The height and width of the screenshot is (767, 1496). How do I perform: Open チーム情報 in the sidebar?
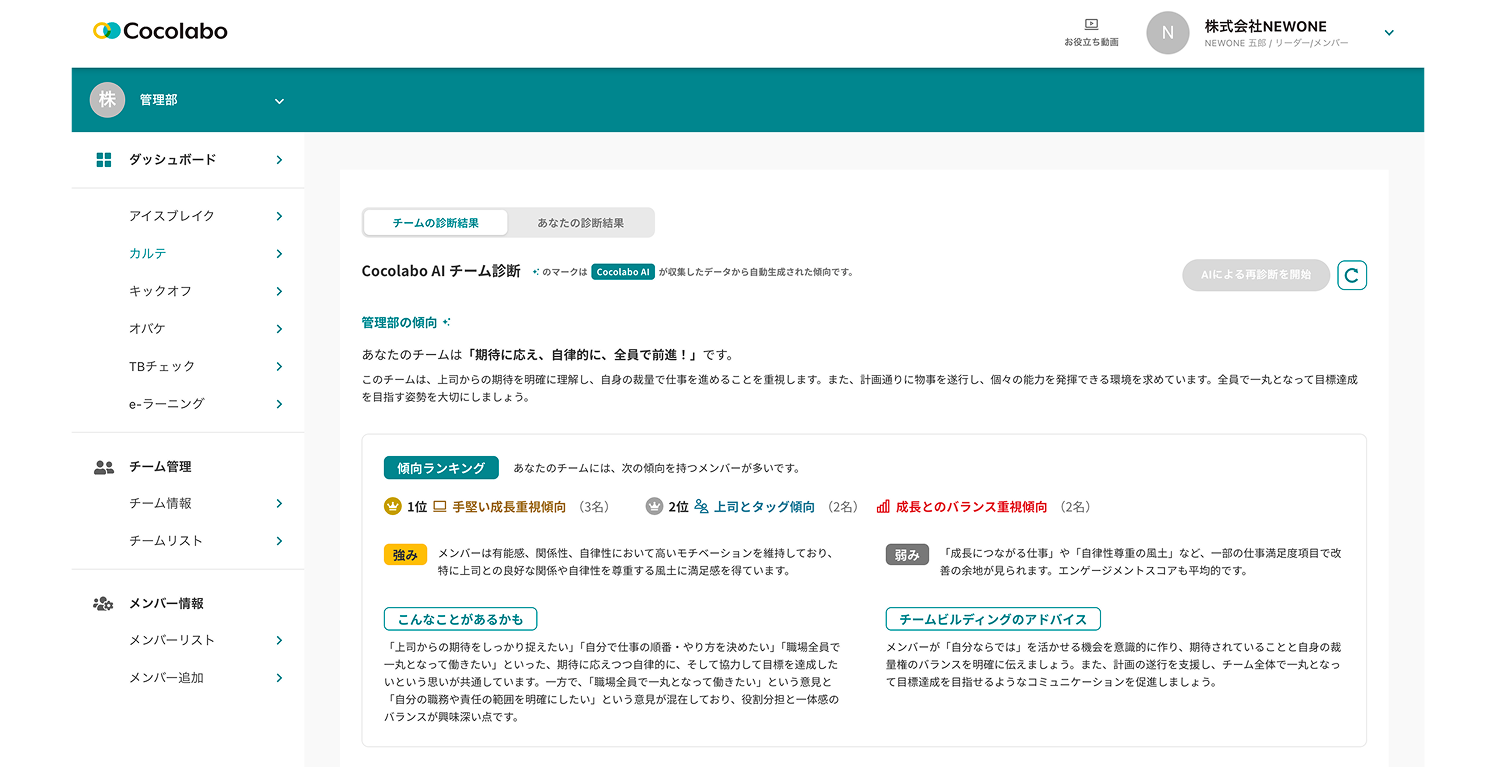pyautogui.click(x=160, y=504)
